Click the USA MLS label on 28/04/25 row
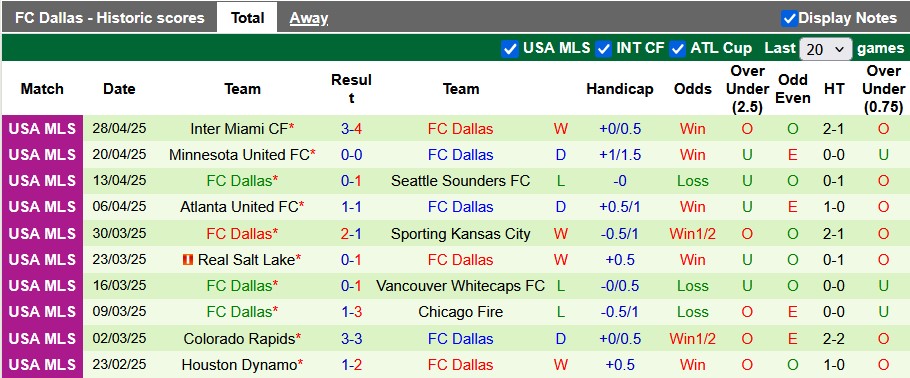Image resolution: width=910 pixels, height=378 pixels. [x=42, y=129]
